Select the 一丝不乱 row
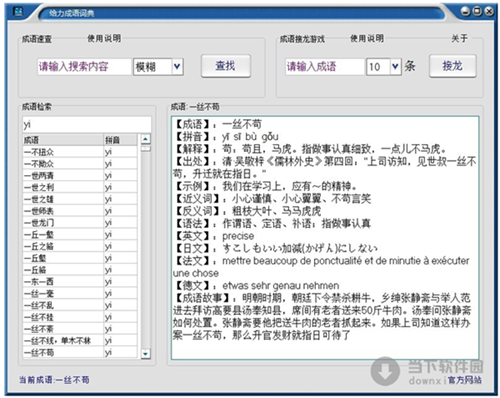Viewport: 500px width, 398px height. coord(80,305)
